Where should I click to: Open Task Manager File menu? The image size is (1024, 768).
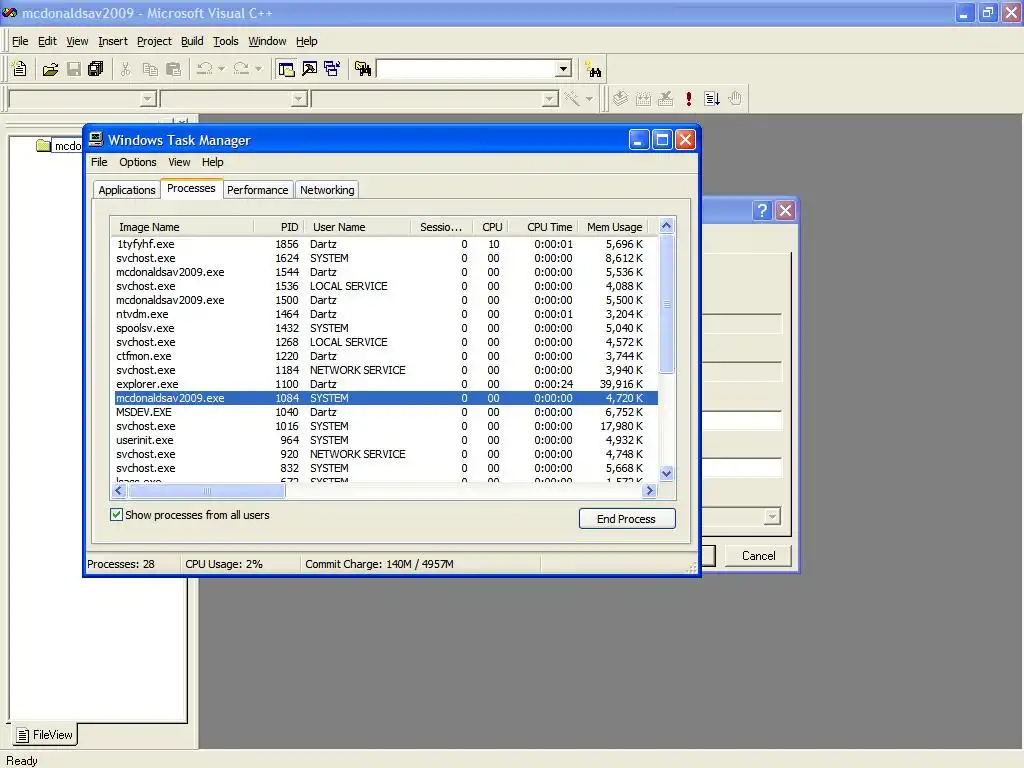click(x=99, y=162)
